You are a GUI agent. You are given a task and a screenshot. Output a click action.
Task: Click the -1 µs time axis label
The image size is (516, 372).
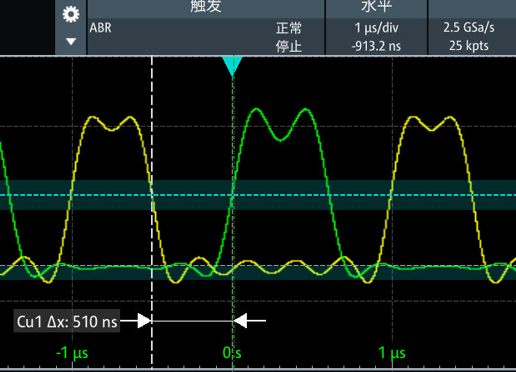72,353
